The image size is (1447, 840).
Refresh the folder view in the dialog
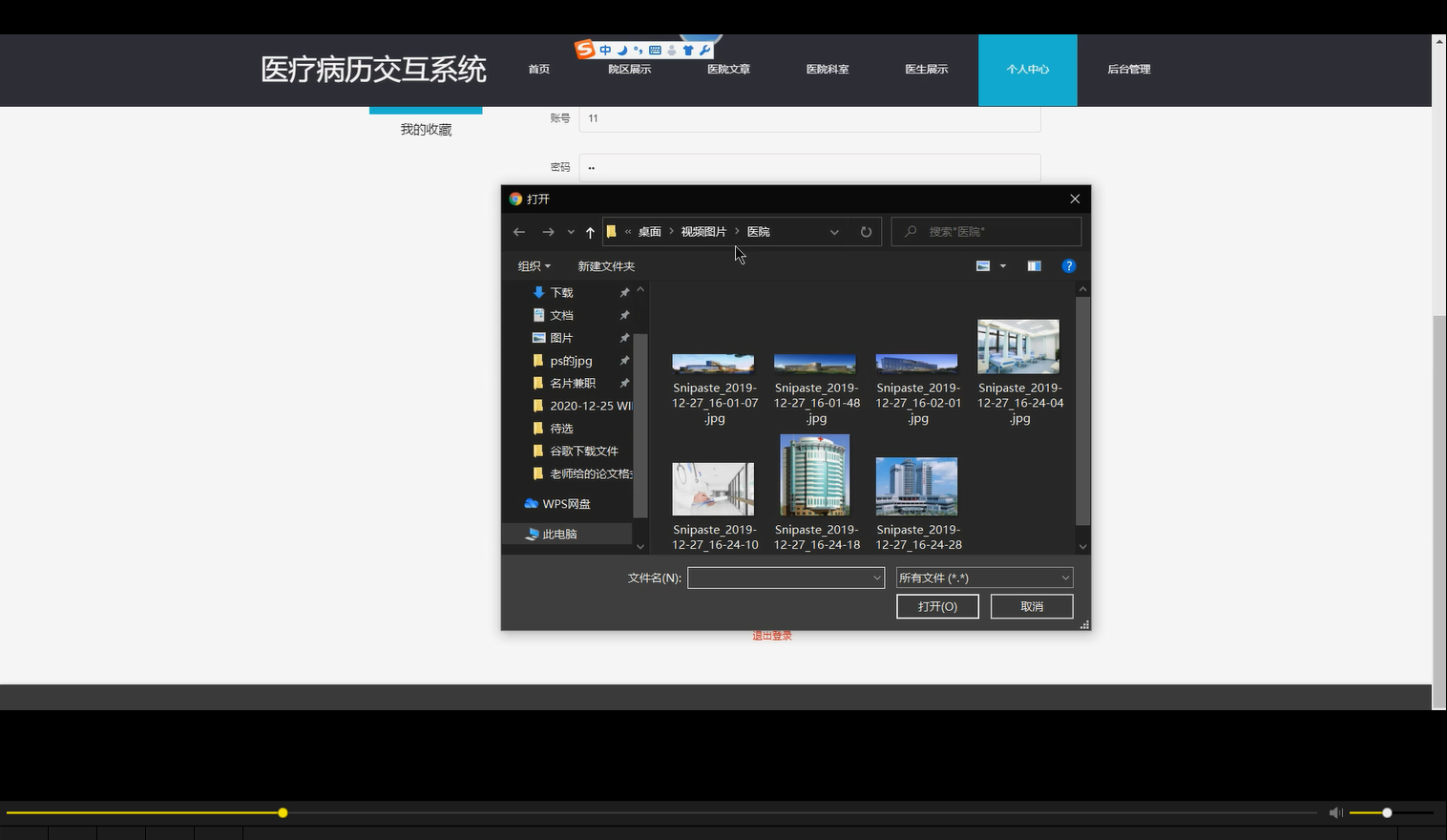[865, 231]
